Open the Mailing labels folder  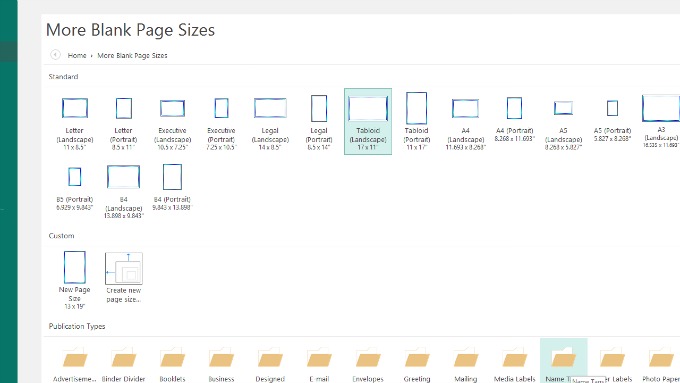click(466, 363)
